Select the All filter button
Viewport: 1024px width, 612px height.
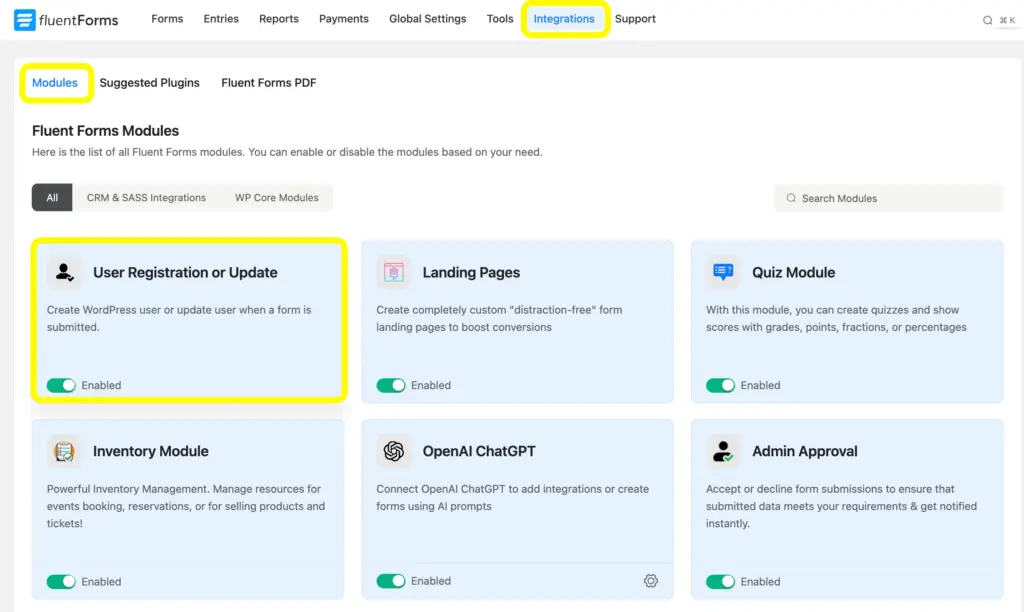pos(52,197)
